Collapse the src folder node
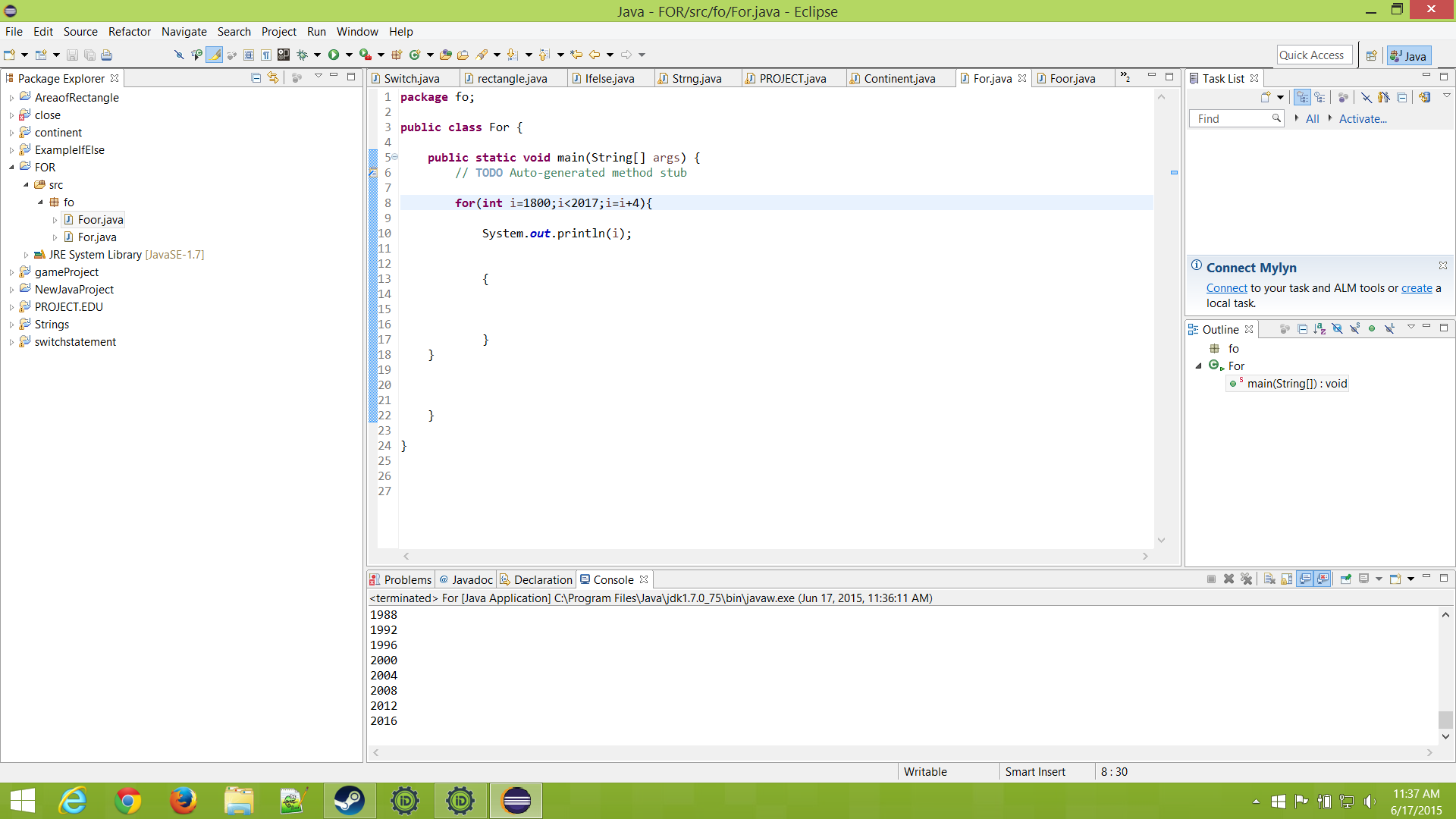 [x=26, y=185]
